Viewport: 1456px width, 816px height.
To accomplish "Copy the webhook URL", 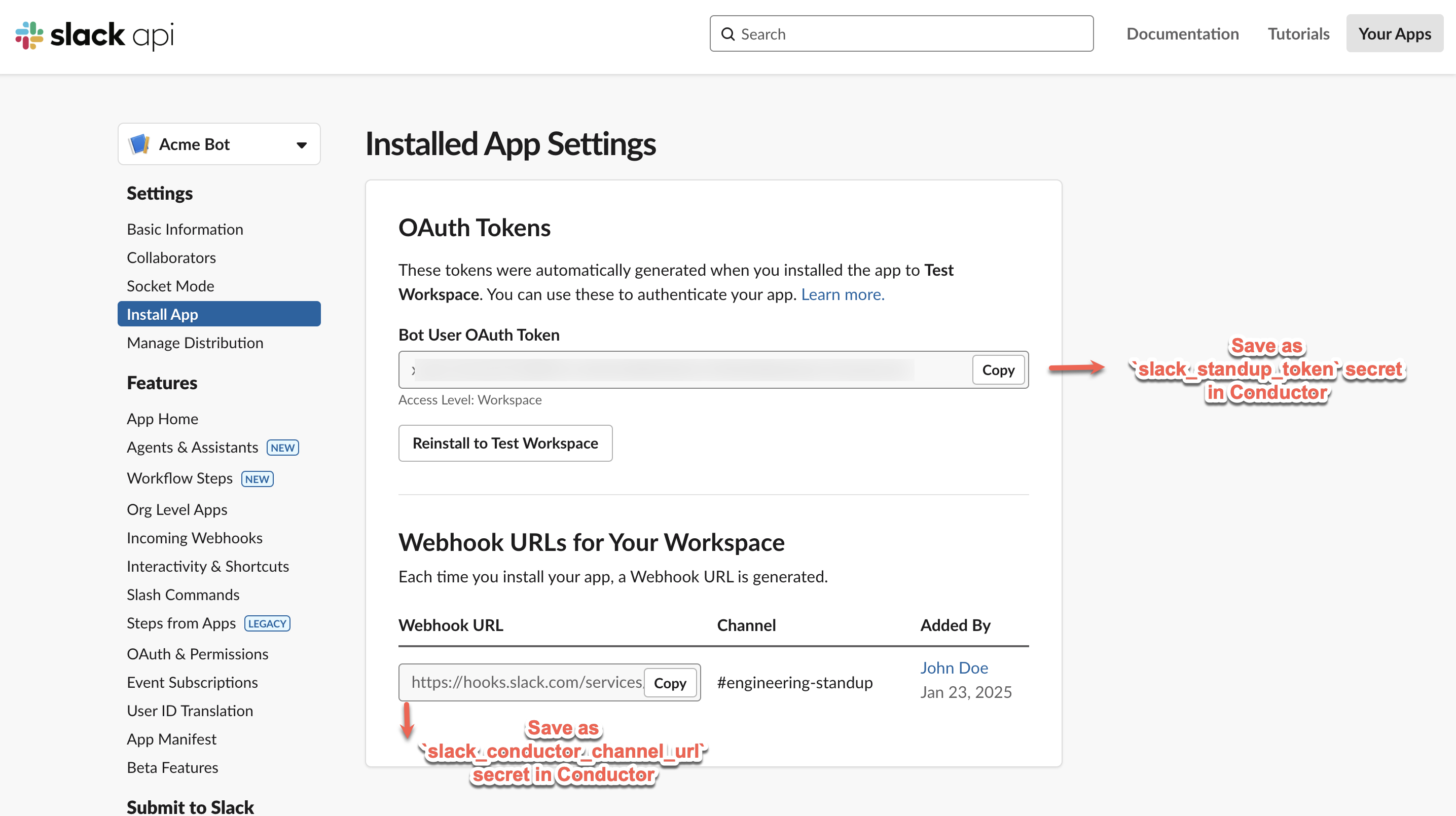I will pos(670,683).
